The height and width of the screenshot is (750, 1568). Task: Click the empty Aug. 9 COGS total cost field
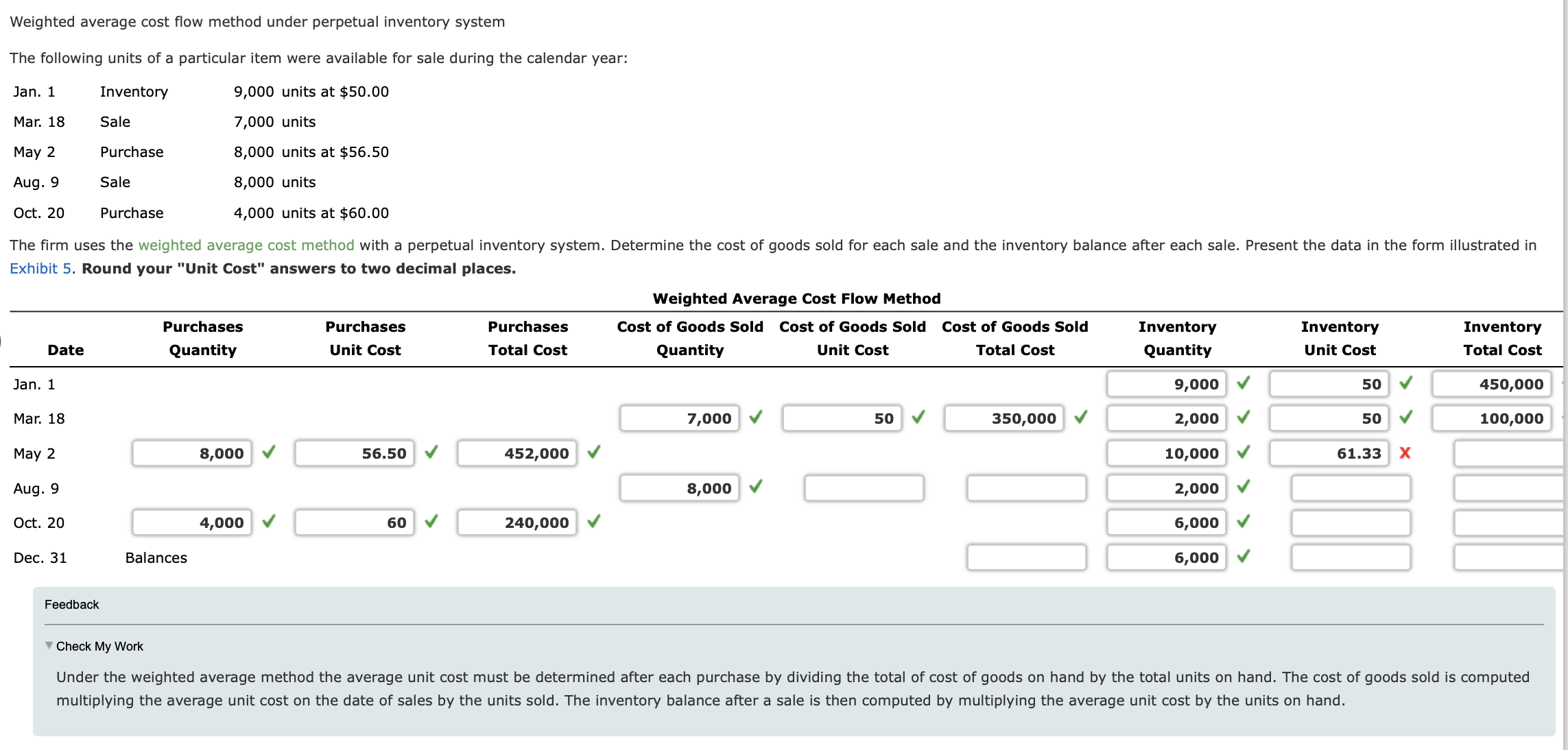(x=1026, y=488)
